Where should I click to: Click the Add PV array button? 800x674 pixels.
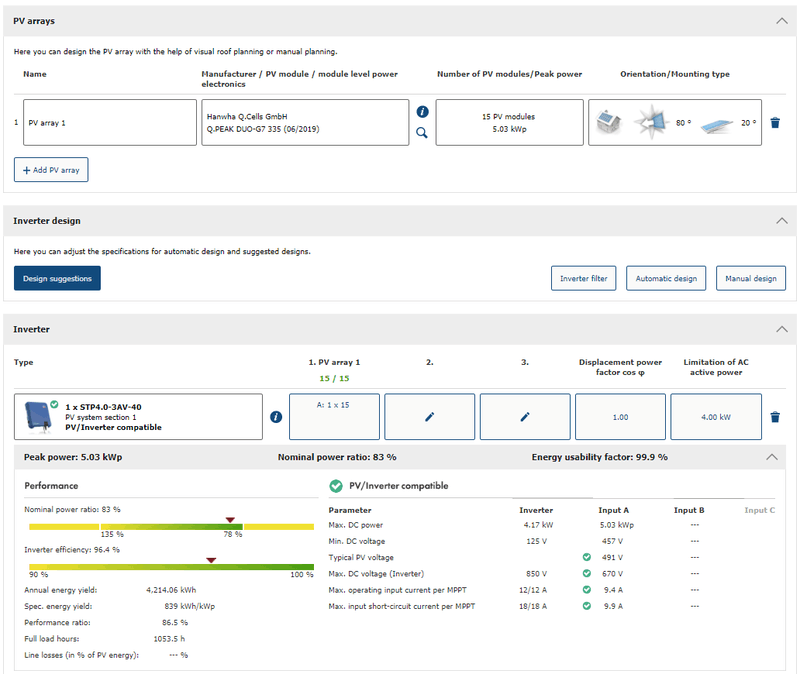(51, 170)
